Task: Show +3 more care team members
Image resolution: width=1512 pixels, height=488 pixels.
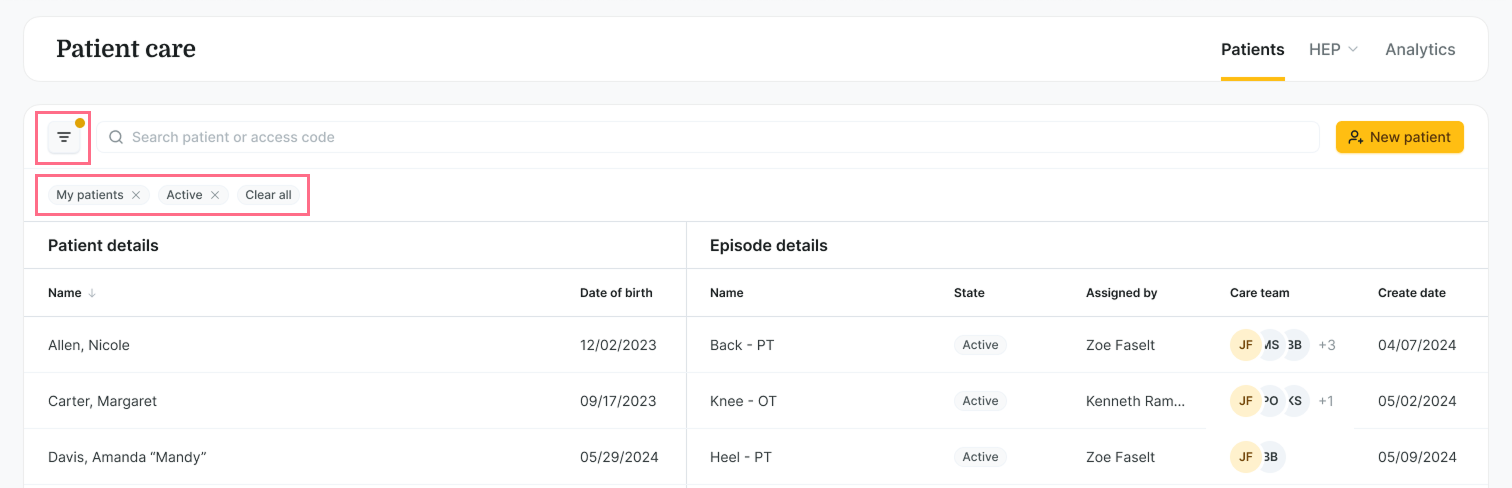Action: pyautogui.click(x=1327, y=345)
